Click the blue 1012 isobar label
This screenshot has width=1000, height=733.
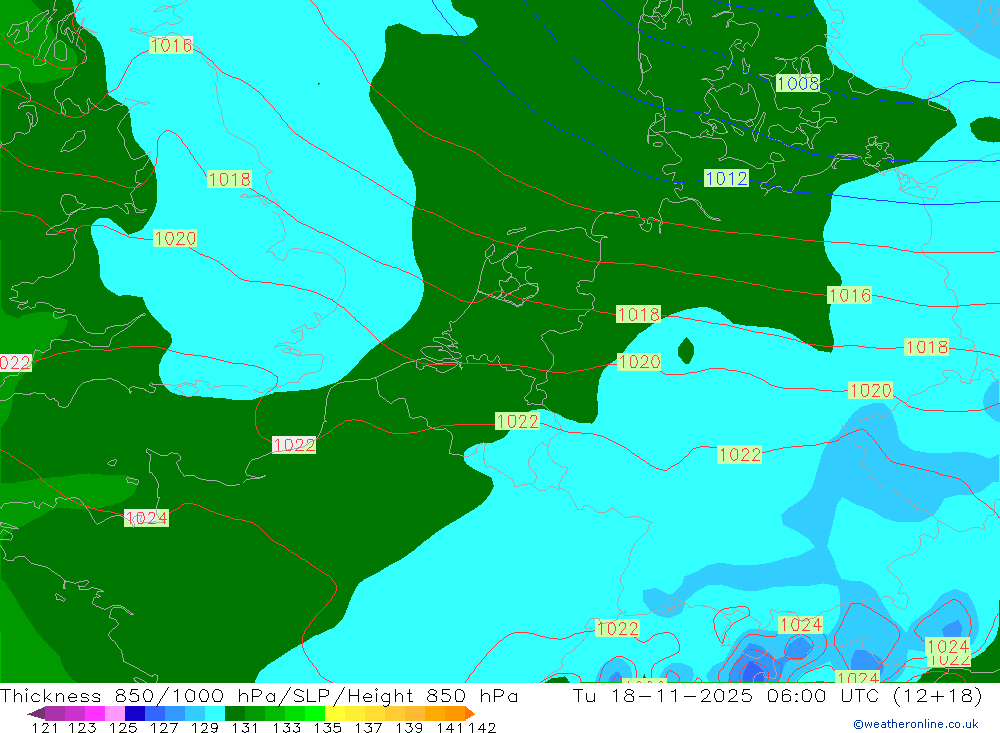726,179
